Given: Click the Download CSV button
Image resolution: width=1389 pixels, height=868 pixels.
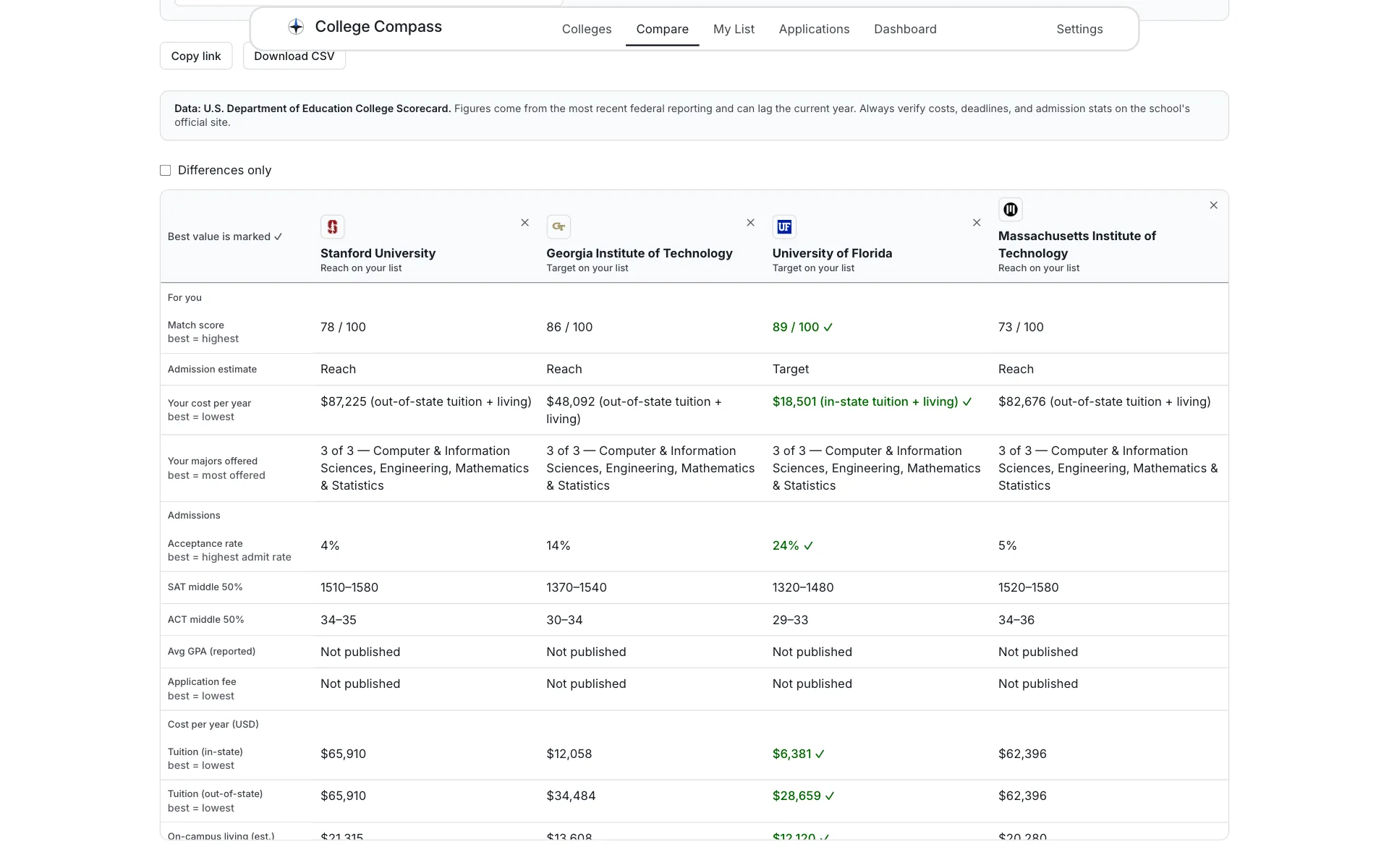Looking at the screenshot, I should click(294, 56).
